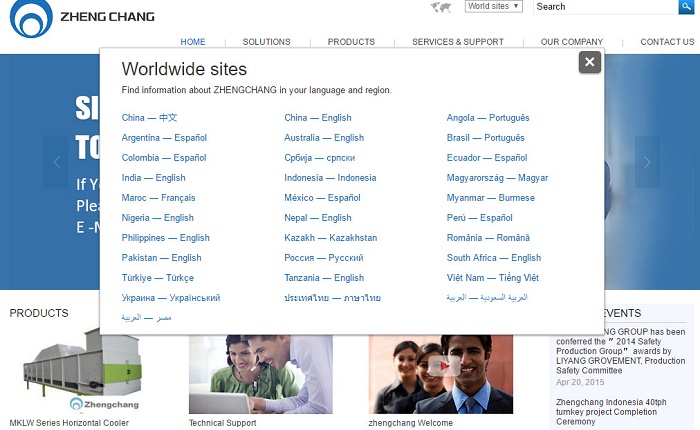Viewport: 700px width, 430px height.
Task: Click the Technical Support photo
Action: click(261, 374)
